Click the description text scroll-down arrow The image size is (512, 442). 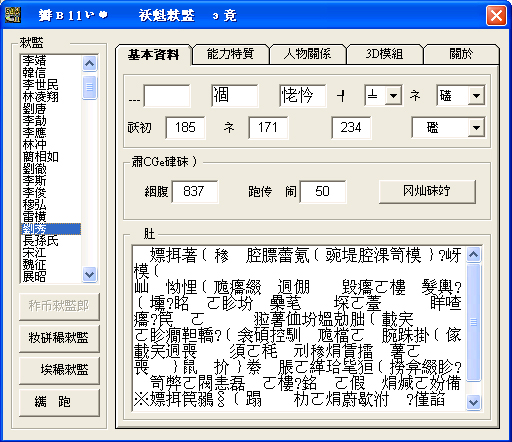coord(473,402)
